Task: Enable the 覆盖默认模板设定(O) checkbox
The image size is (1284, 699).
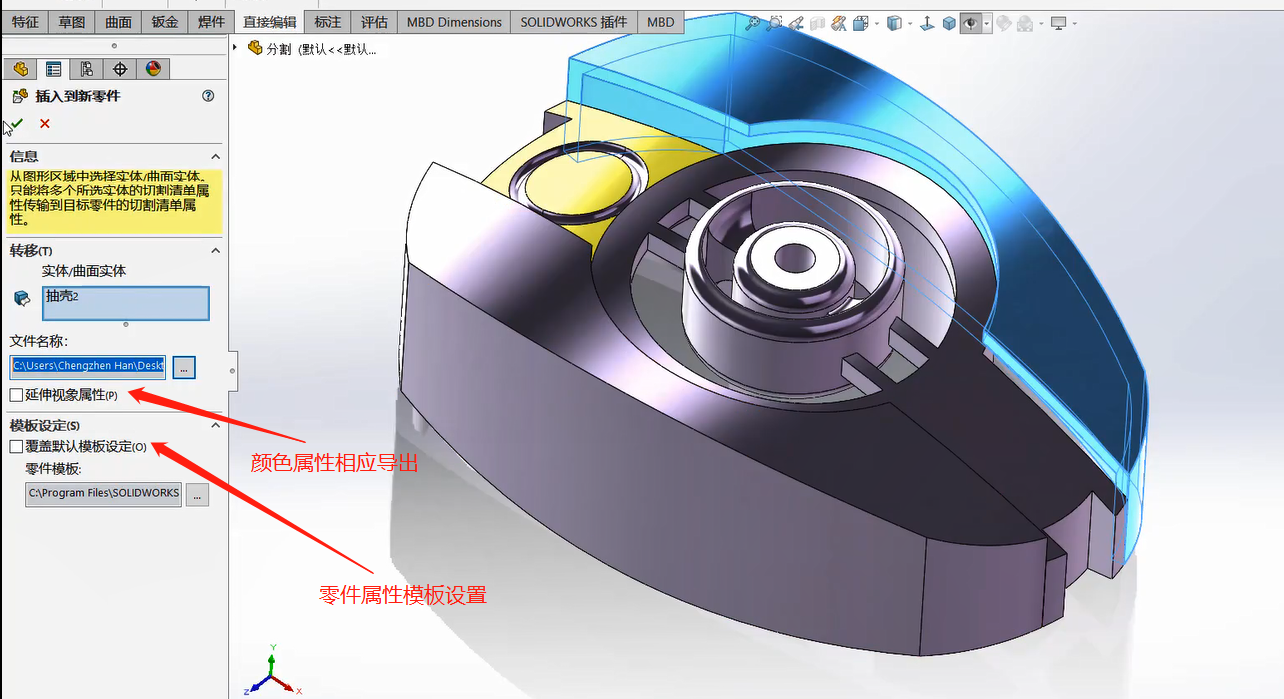Action: (x=16, y=446)
